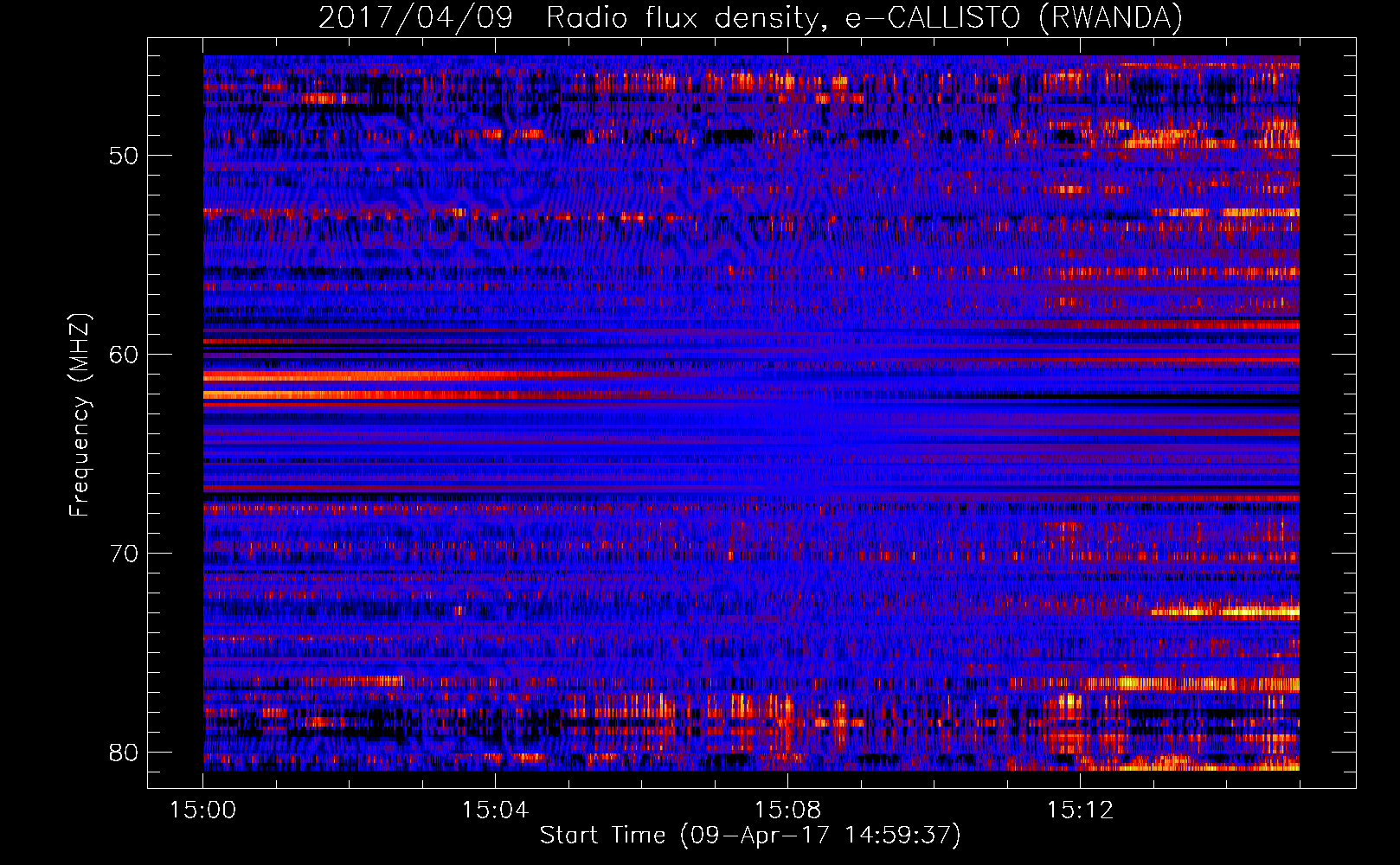The image size is (1400, 865).
Task: Click the "50" frequency tick label
Action: [x=124, y=156]
